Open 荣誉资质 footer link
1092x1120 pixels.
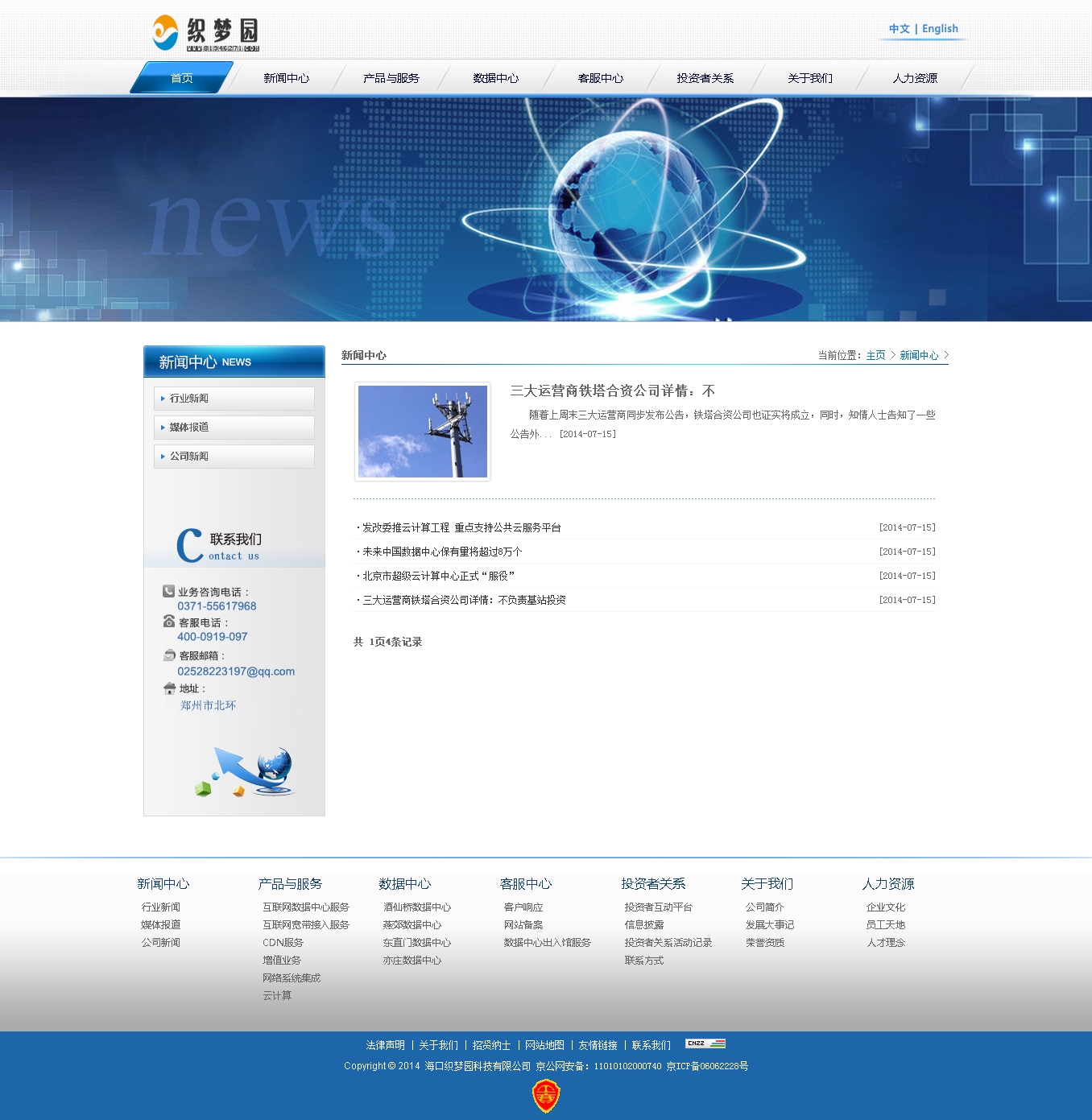(x=765, y=943)
